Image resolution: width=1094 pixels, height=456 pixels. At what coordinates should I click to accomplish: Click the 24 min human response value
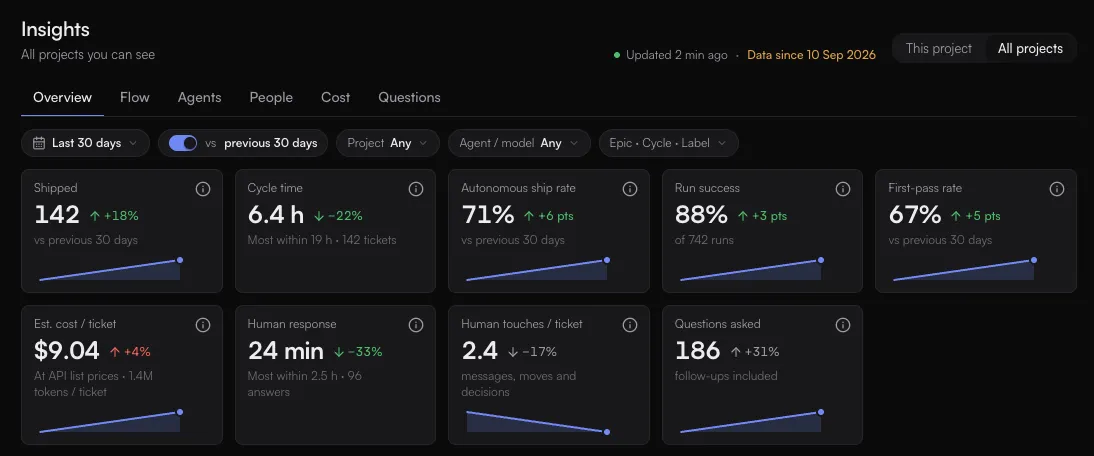(285, 351)
